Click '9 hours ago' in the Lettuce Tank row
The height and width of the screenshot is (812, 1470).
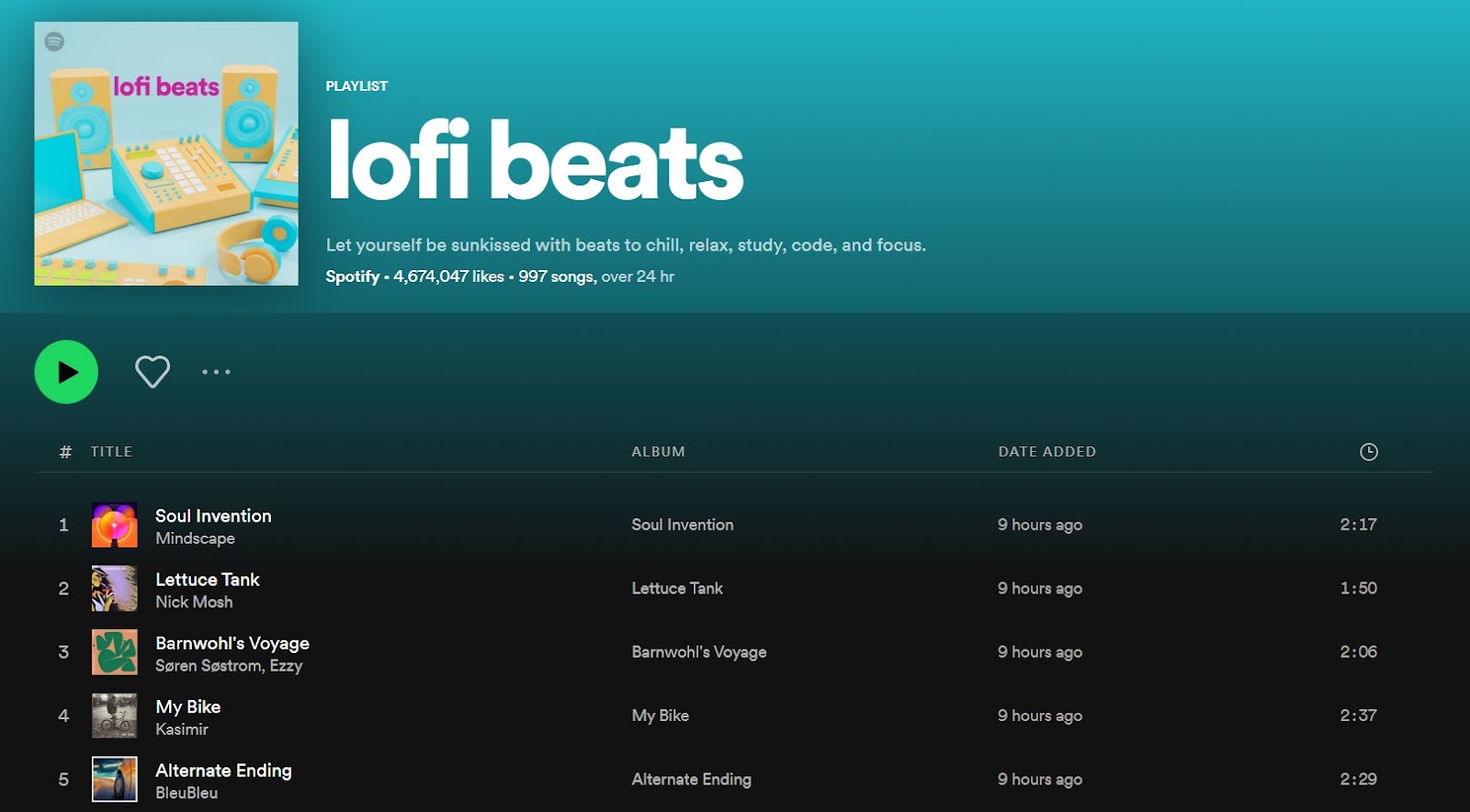pyautogui.click(x=1040, y=588)
